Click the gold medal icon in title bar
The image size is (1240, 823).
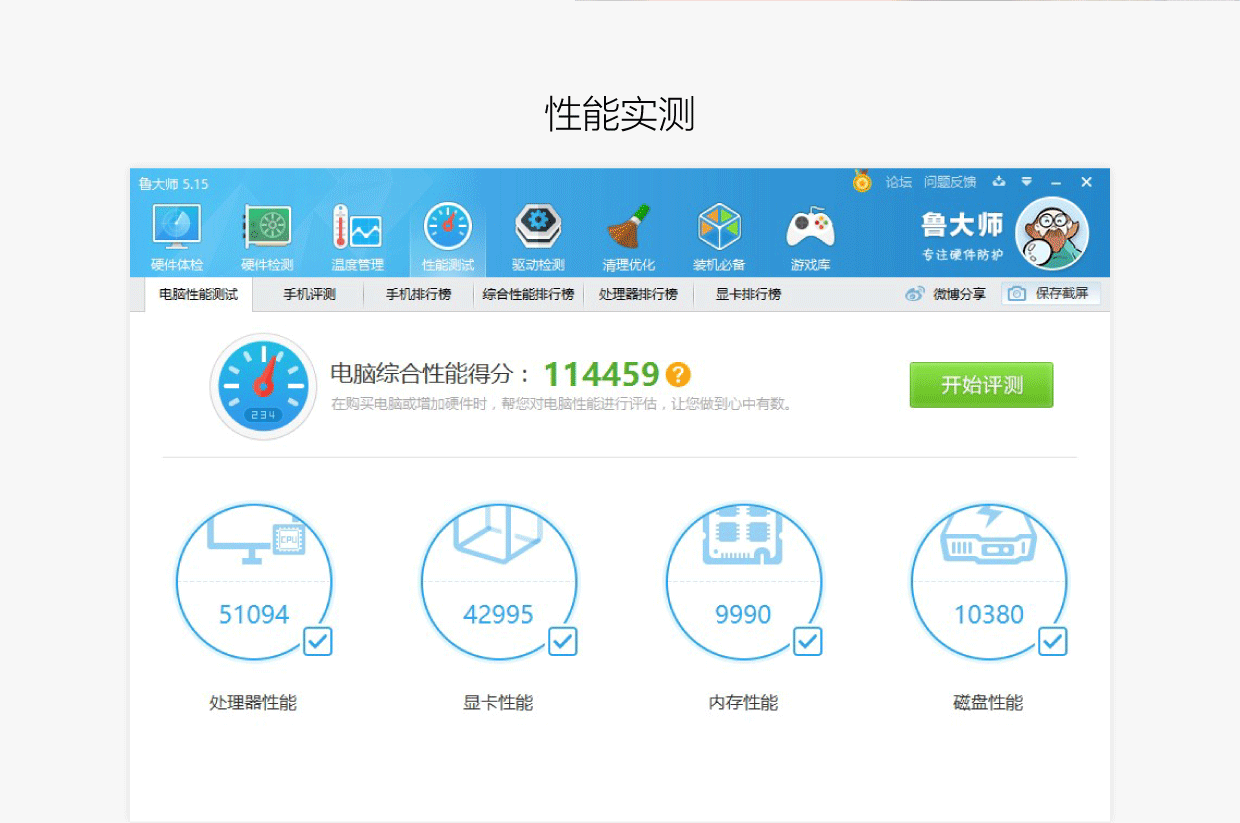coord(862,181)
